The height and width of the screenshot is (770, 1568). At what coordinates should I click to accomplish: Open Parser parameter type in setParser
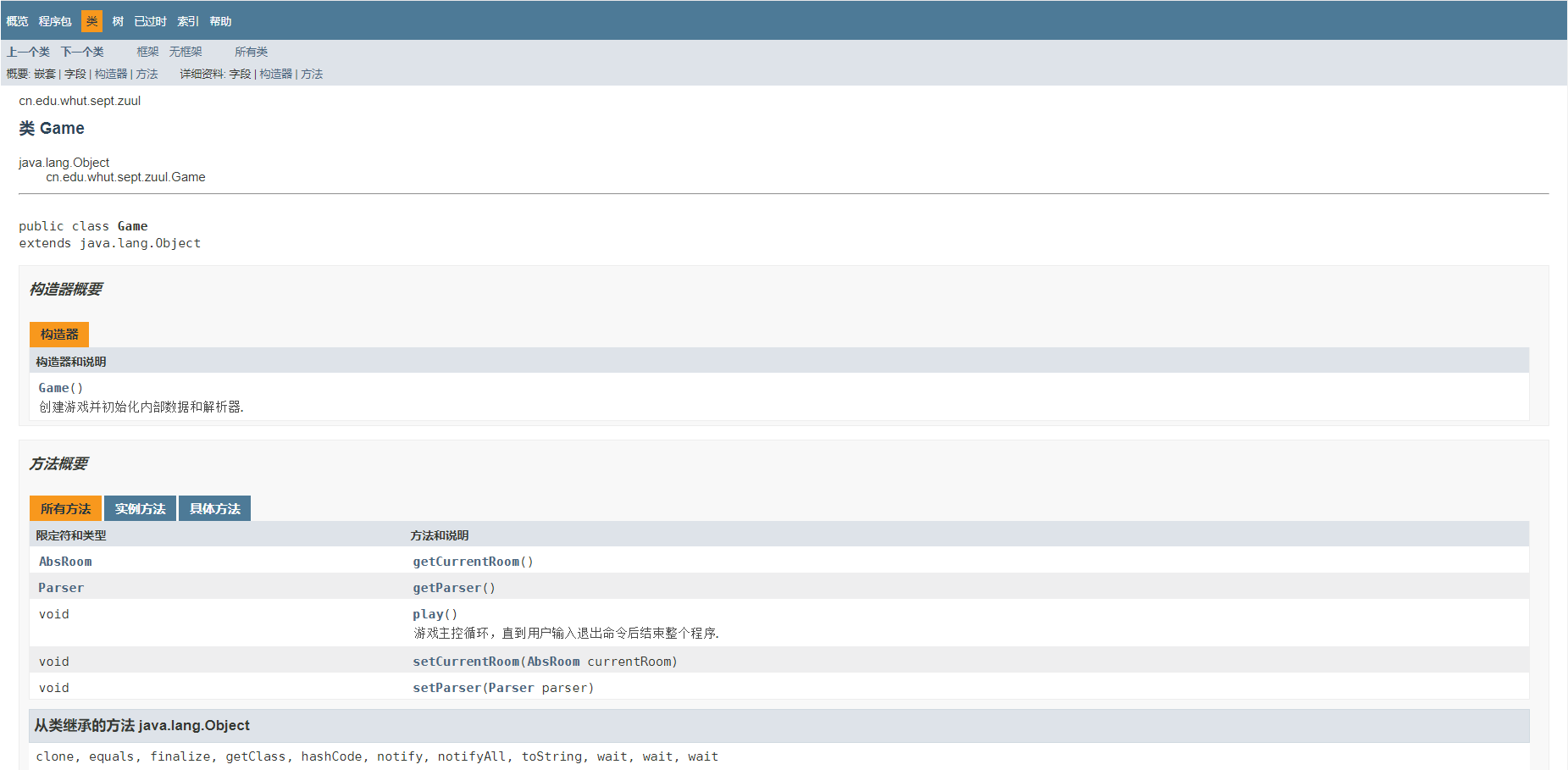coord(511,688)
